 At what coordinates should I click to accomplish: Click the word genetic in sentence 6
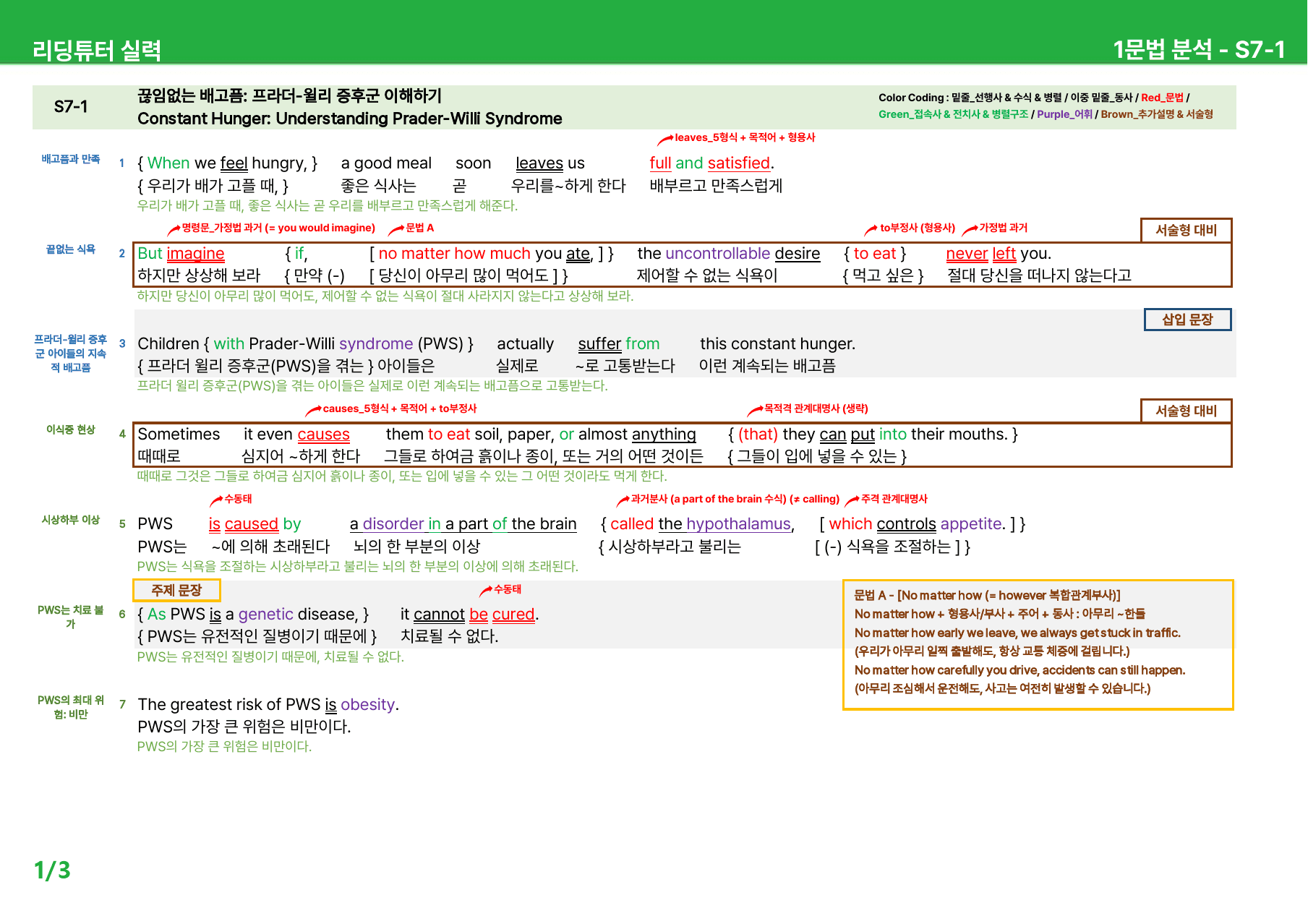click(266, 615)
